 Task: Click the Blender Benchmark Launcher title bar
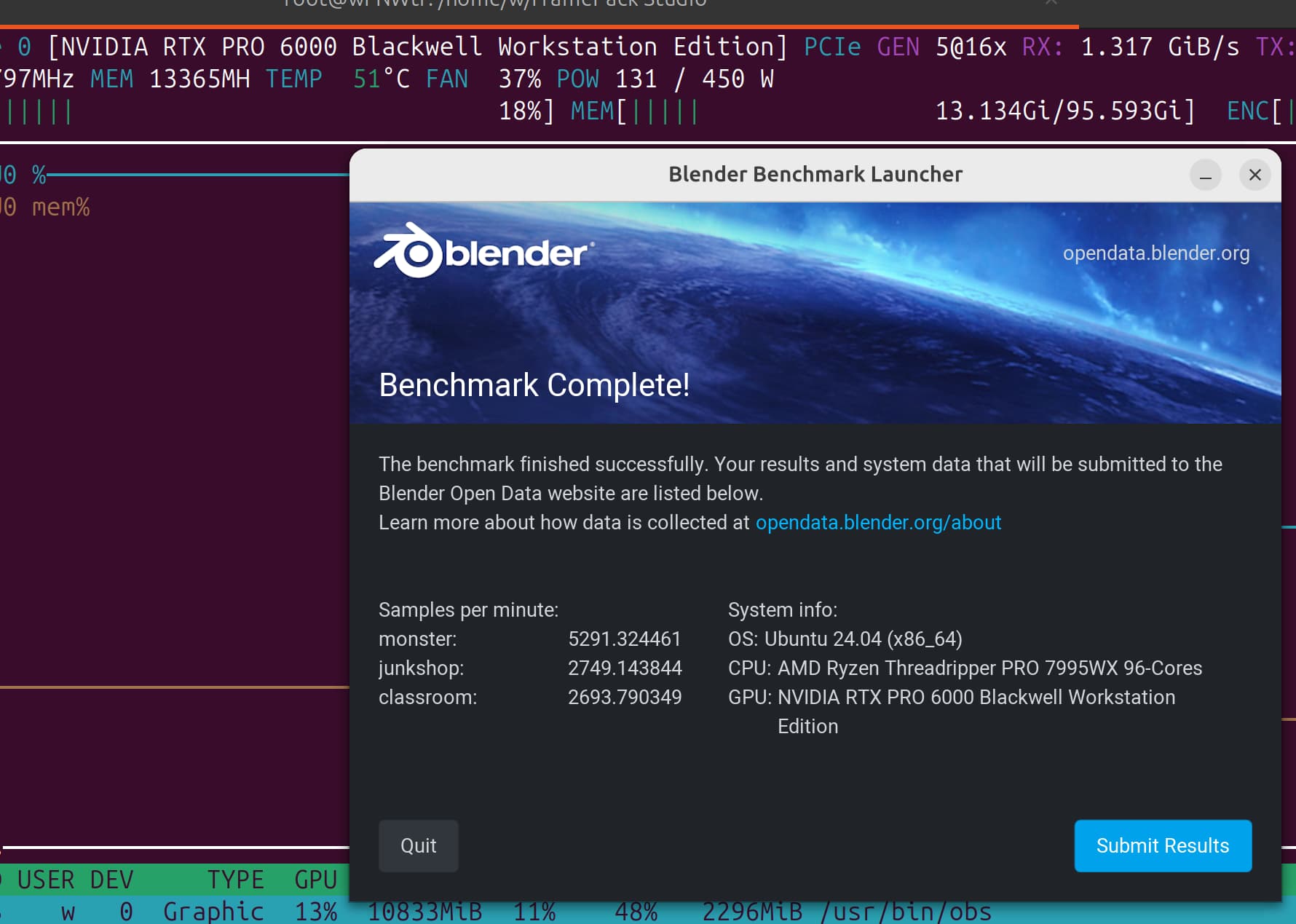coord(815,175)
